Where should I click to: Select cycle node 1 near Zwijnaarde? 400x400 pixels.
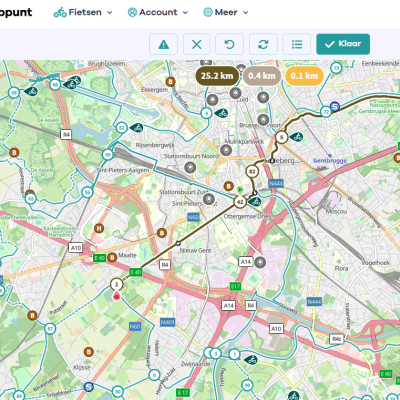click(235, 354)
